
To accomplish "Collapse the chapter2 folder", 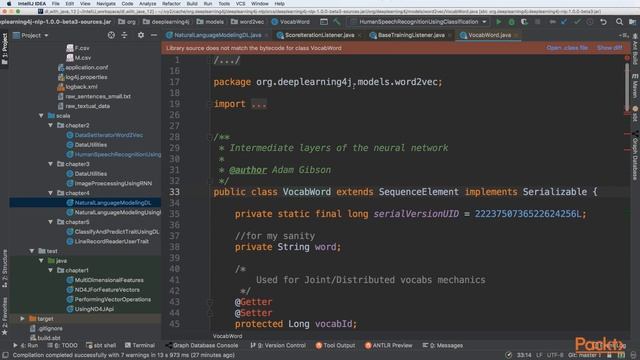I will point(51,125).
